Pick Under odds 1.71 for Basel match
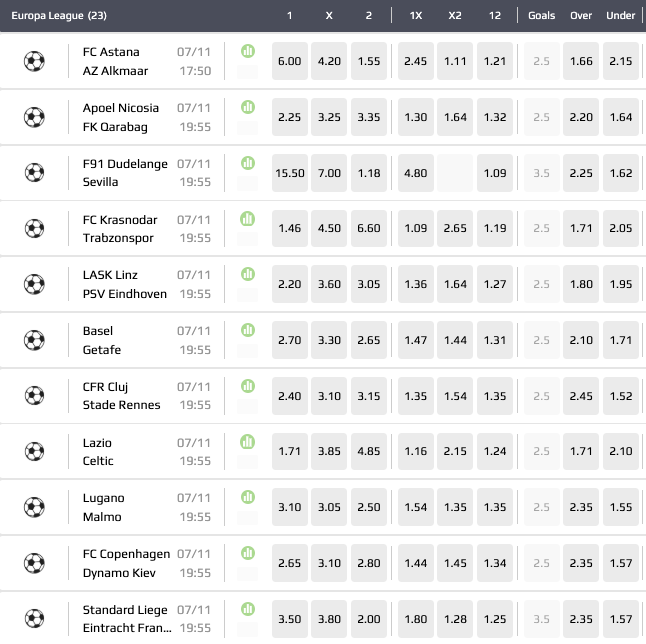This screenshot has height=644, width=646. (x=621, y=341)
